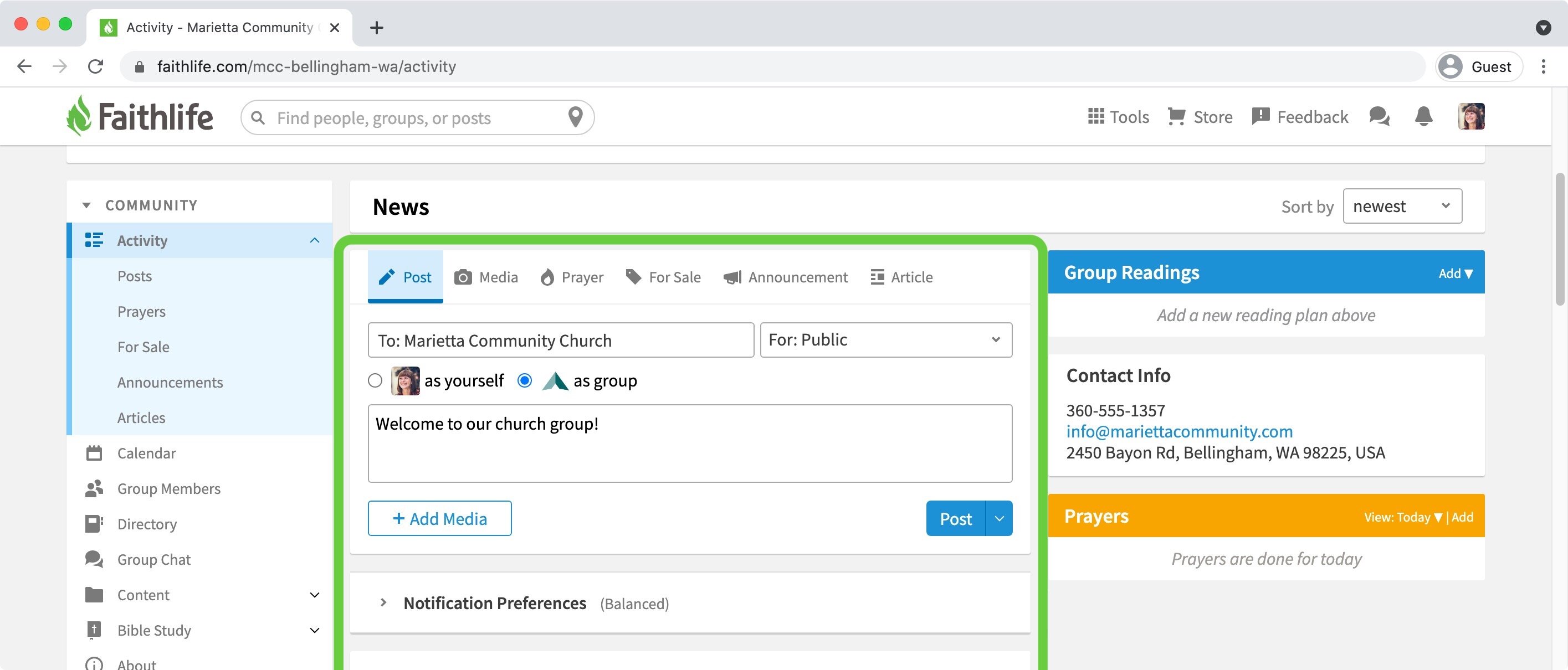Screen dimensions: 1568x670
Task: Switch to the Article tab
Action: pyautogui.click(x=901, y=277)
